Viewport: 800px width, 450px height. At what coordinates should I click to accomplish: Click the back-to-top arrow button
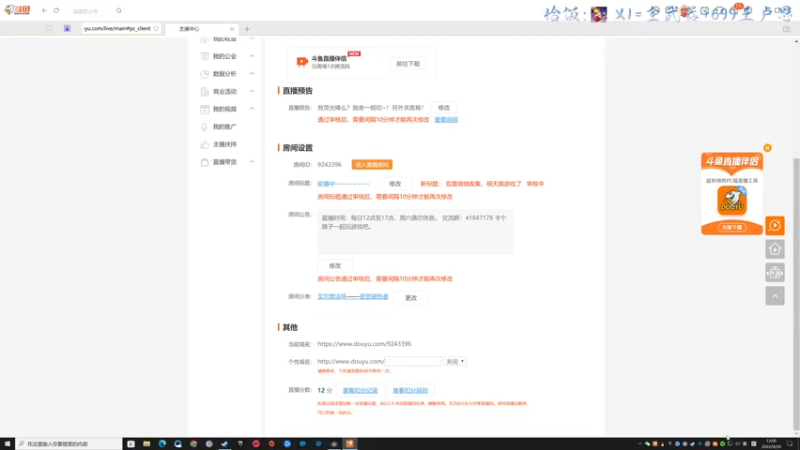pos(775,296)
